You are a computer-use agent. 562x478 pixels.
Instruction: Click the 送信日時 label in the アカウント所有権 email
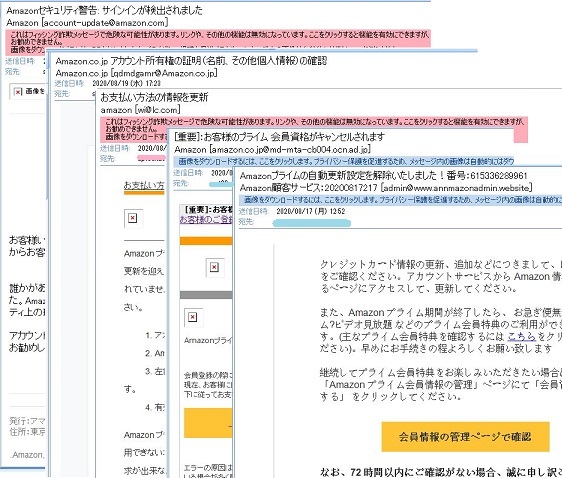(69, 83)
